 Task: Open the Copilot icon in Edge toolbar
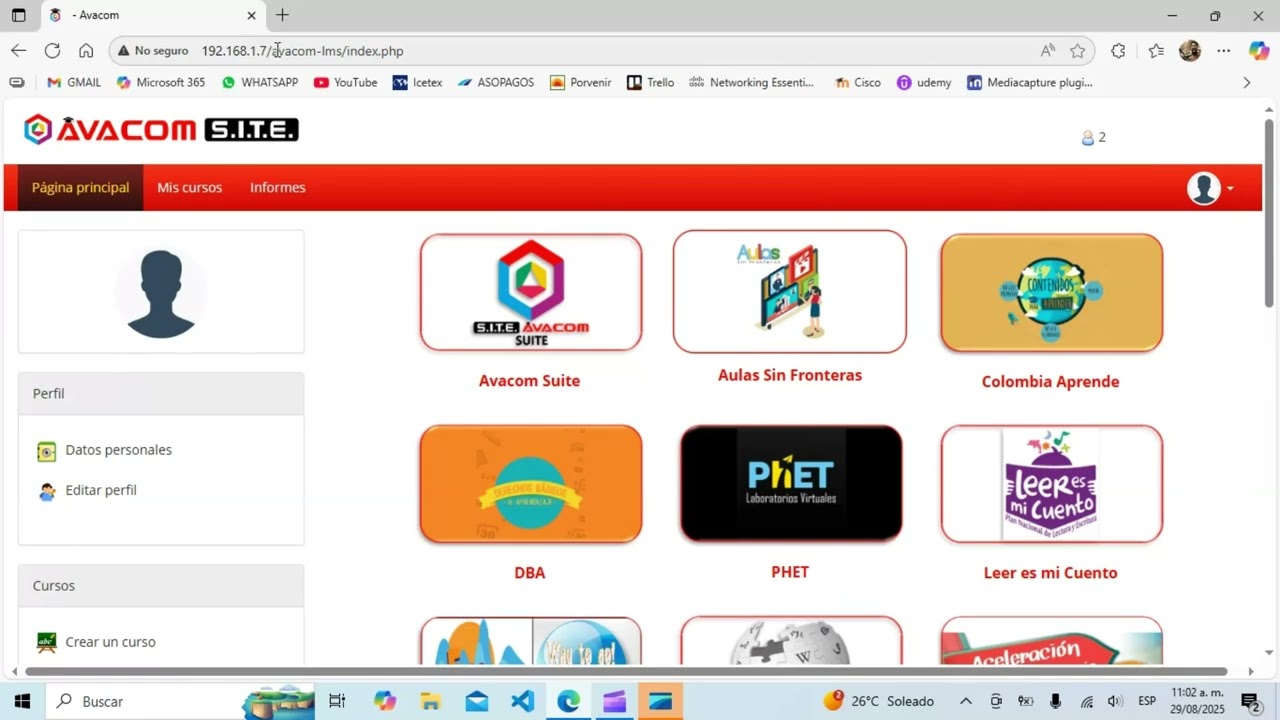point(1259,50)
